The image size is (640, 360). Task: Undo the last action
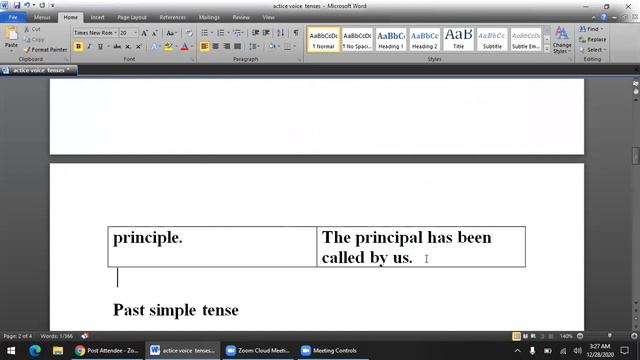coord(27,5)
